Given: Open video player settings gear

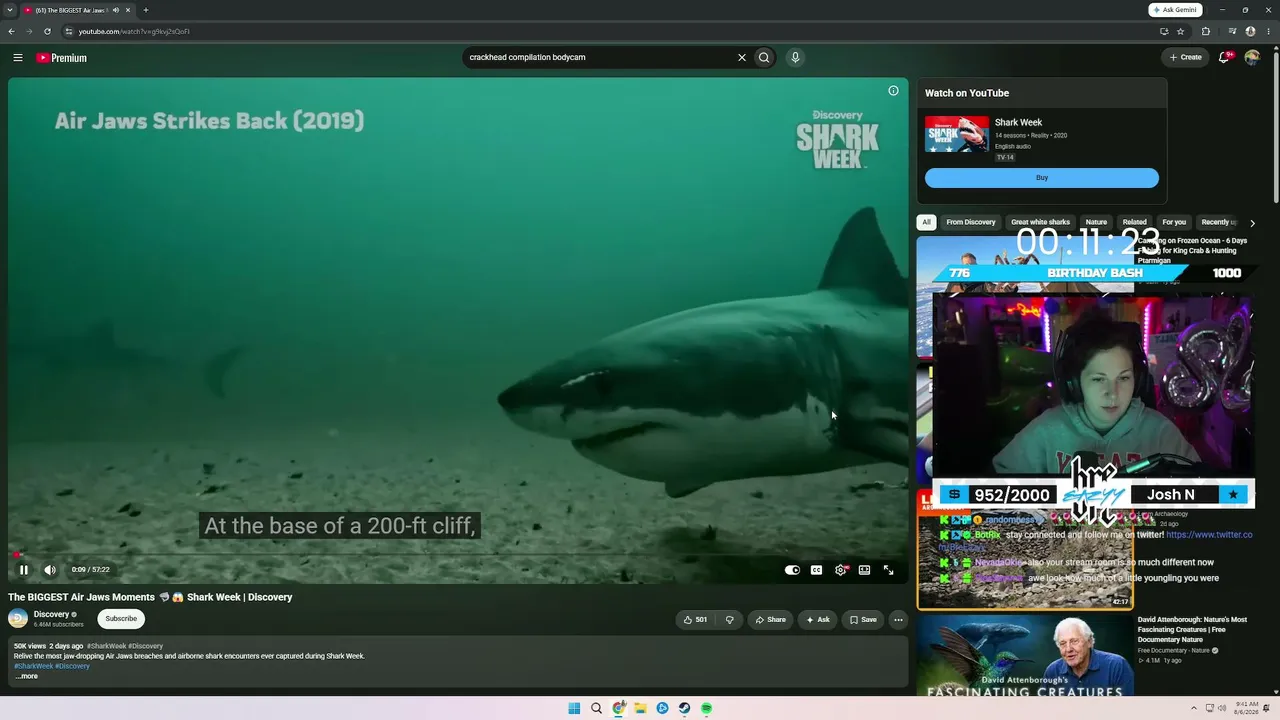Looking at the screenshot, I should [x=841, y=570].
